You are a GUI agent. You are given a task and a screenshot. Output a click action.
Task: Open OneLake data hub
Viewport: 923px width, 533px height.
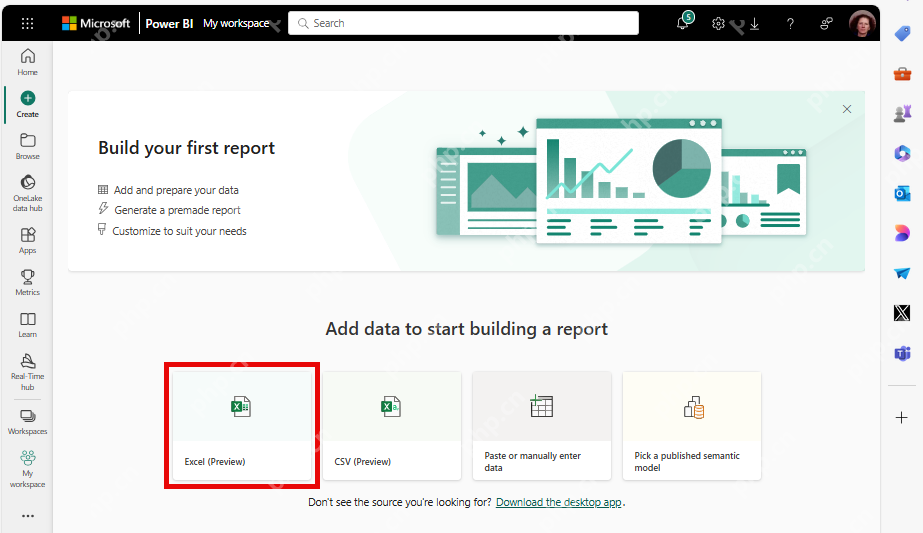(27, 193)
